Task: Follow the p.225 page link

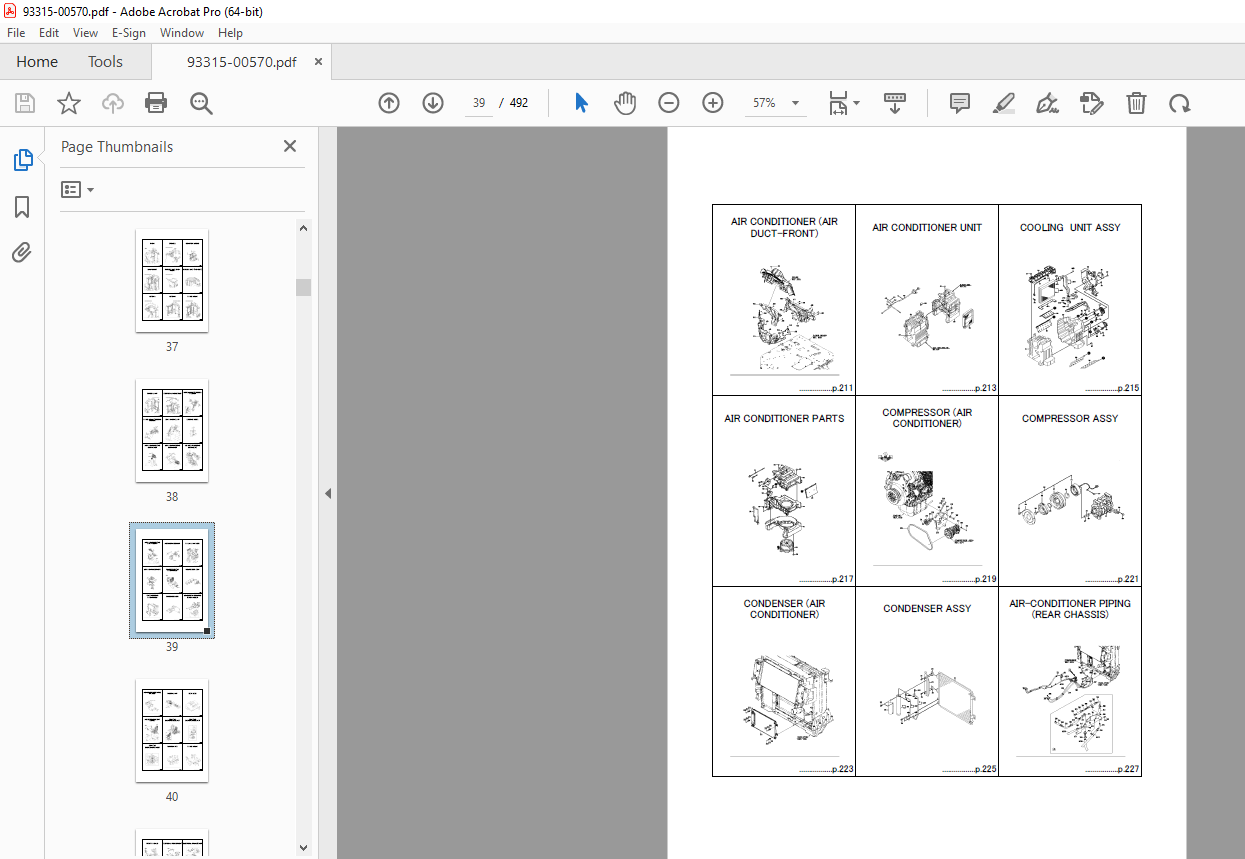Action: (x=969, y=770)
